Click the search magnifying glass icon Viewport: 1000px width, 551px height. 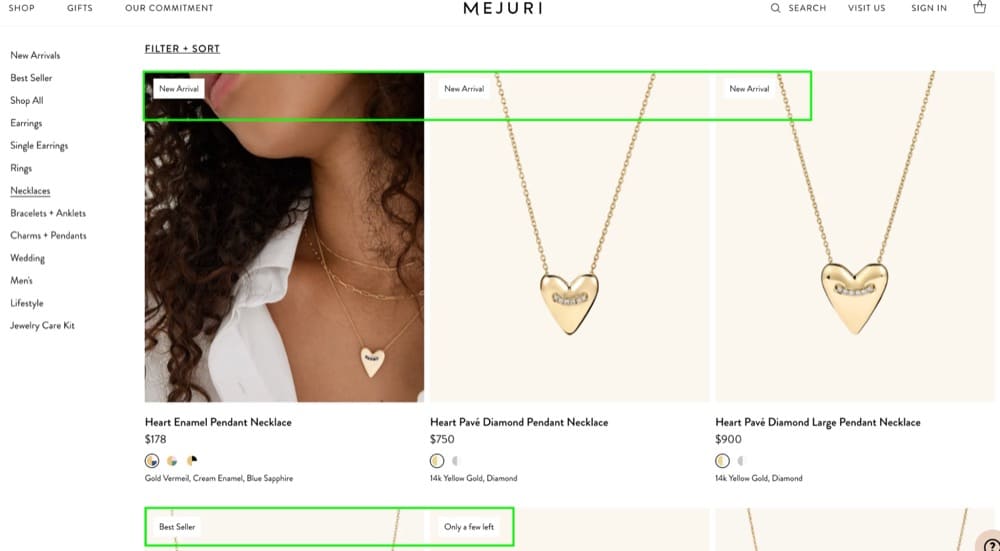click(x=775, y=8)
